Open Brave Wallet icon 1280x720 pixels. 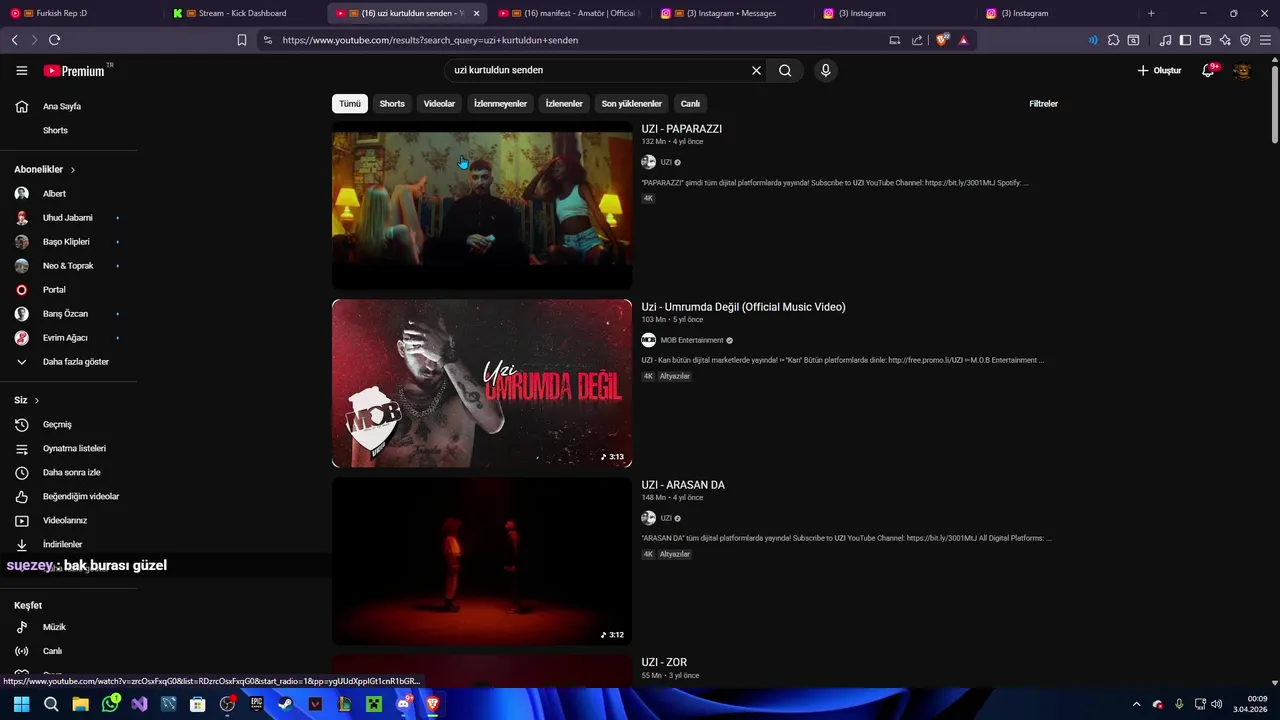click(1205, 40)
